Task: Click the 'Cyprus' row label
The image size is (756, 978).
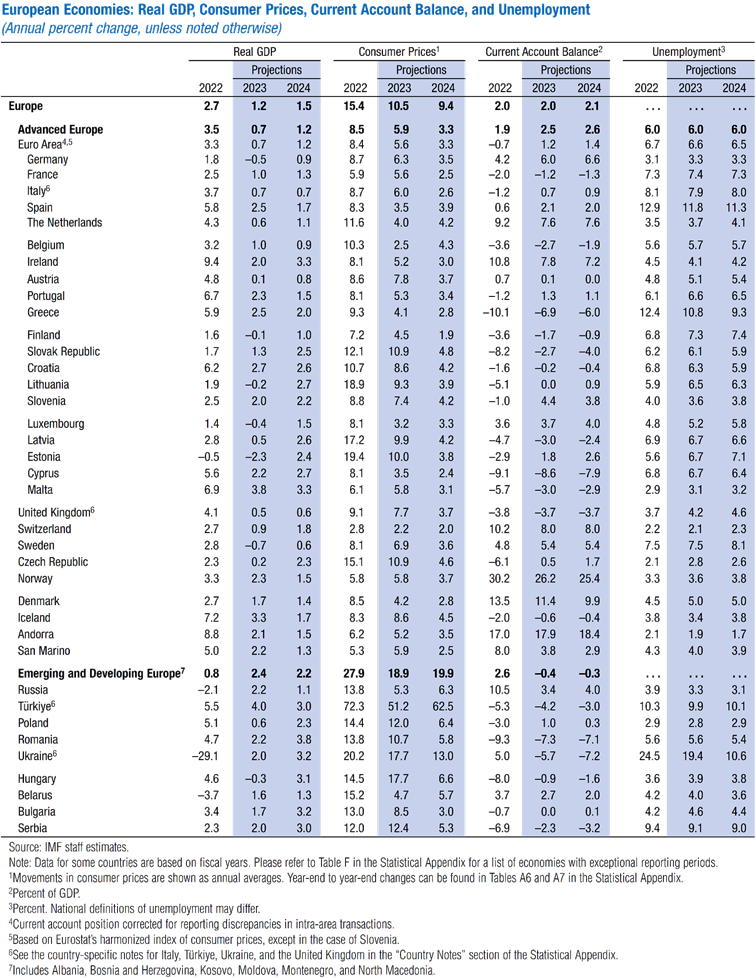Action: (43, 473)
